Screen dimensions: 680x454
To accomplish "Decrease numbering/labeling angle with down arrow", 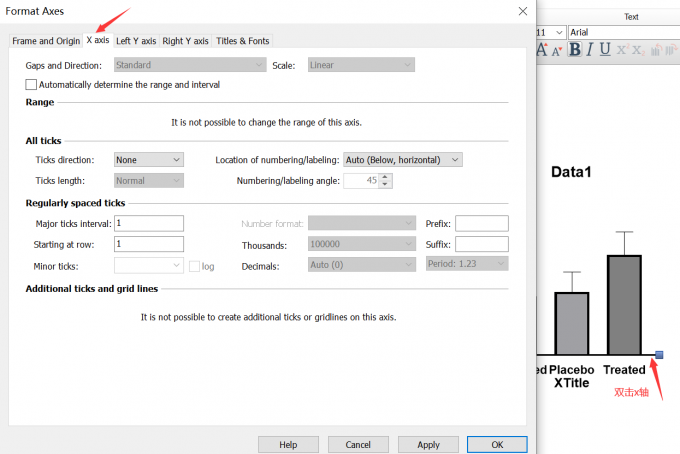I will pos(385,184).
